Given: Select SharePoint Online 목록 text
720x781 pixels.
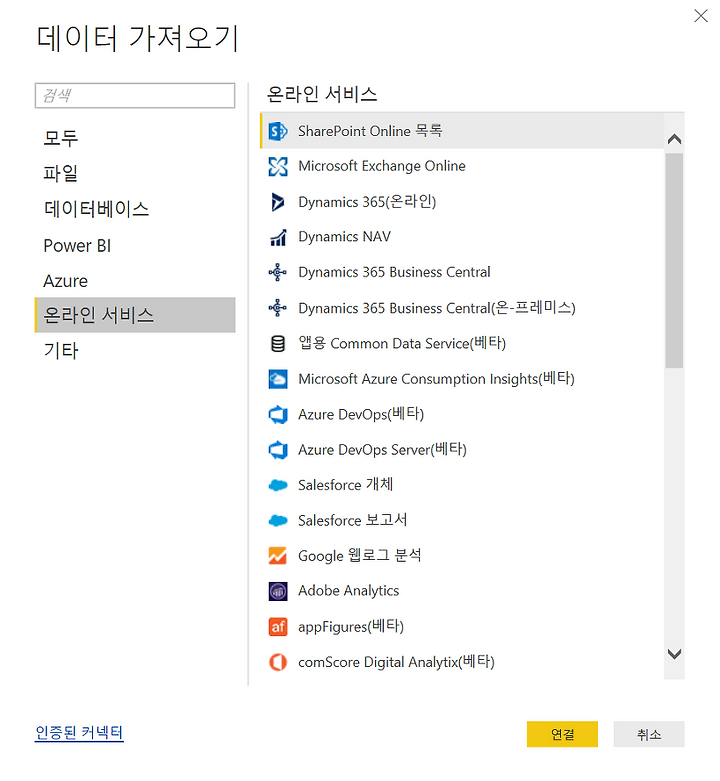Looking at the screenshot, I should click(x=370, y=131).
